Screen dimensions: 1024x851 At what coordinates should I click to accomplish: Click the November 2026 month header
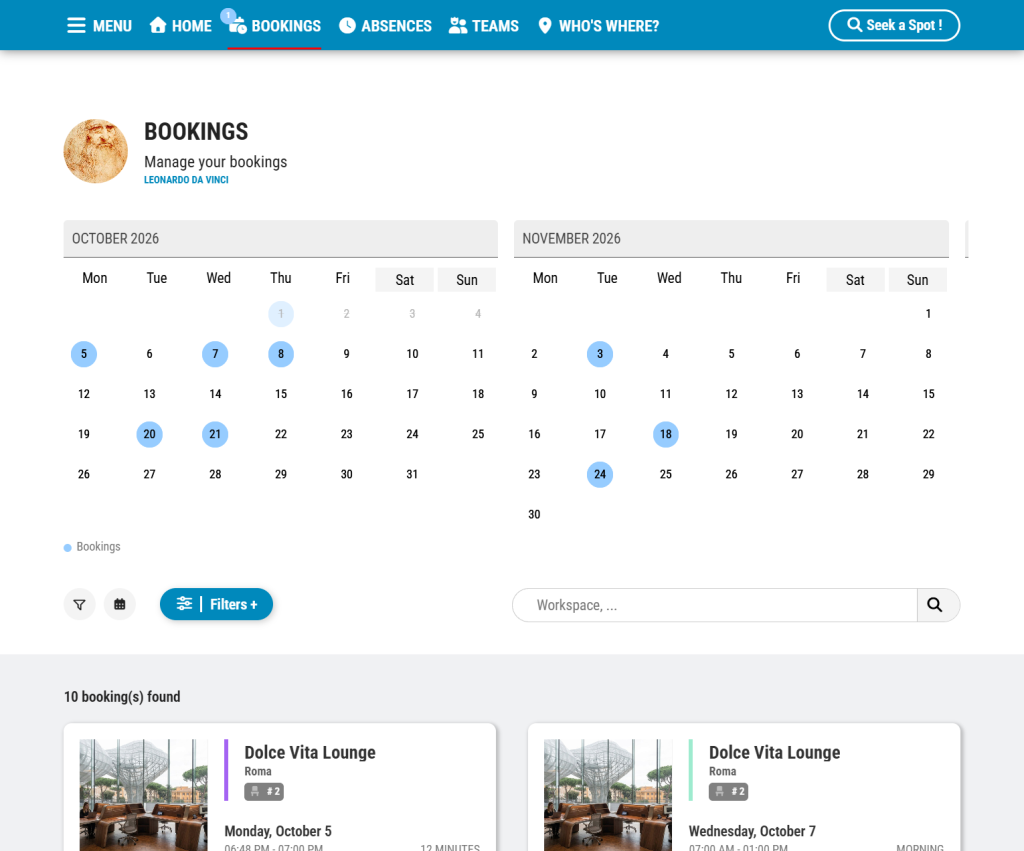731,238
